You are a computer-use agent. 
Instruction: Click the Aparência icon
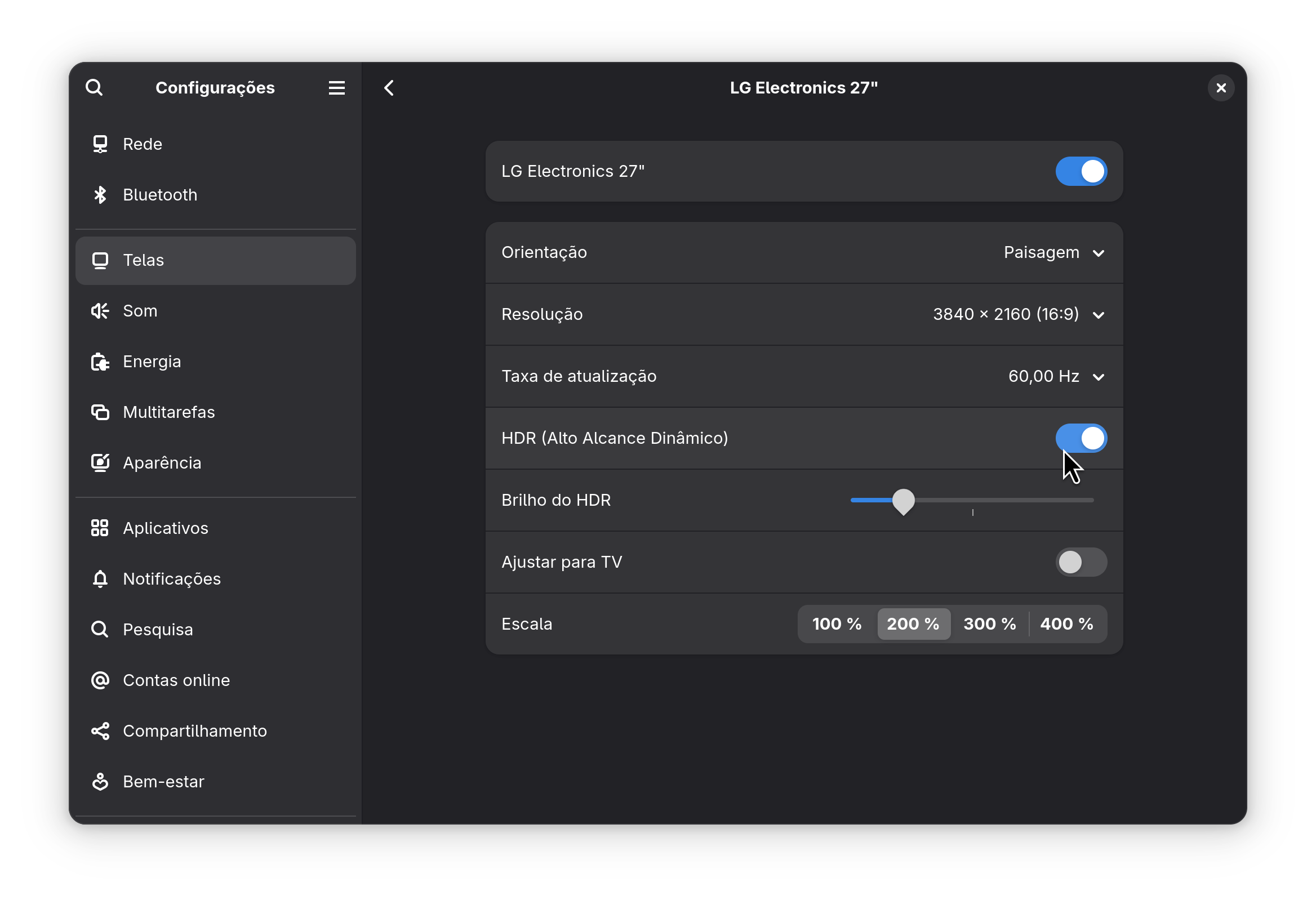pos(100,463)
